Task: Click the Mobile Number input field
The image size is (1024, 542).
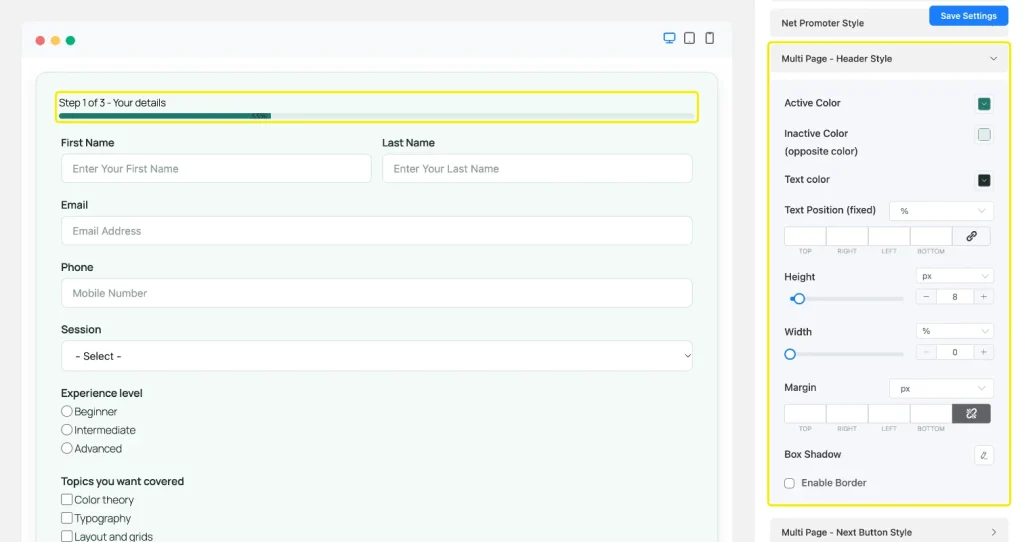Action: [x=377, y=293]
